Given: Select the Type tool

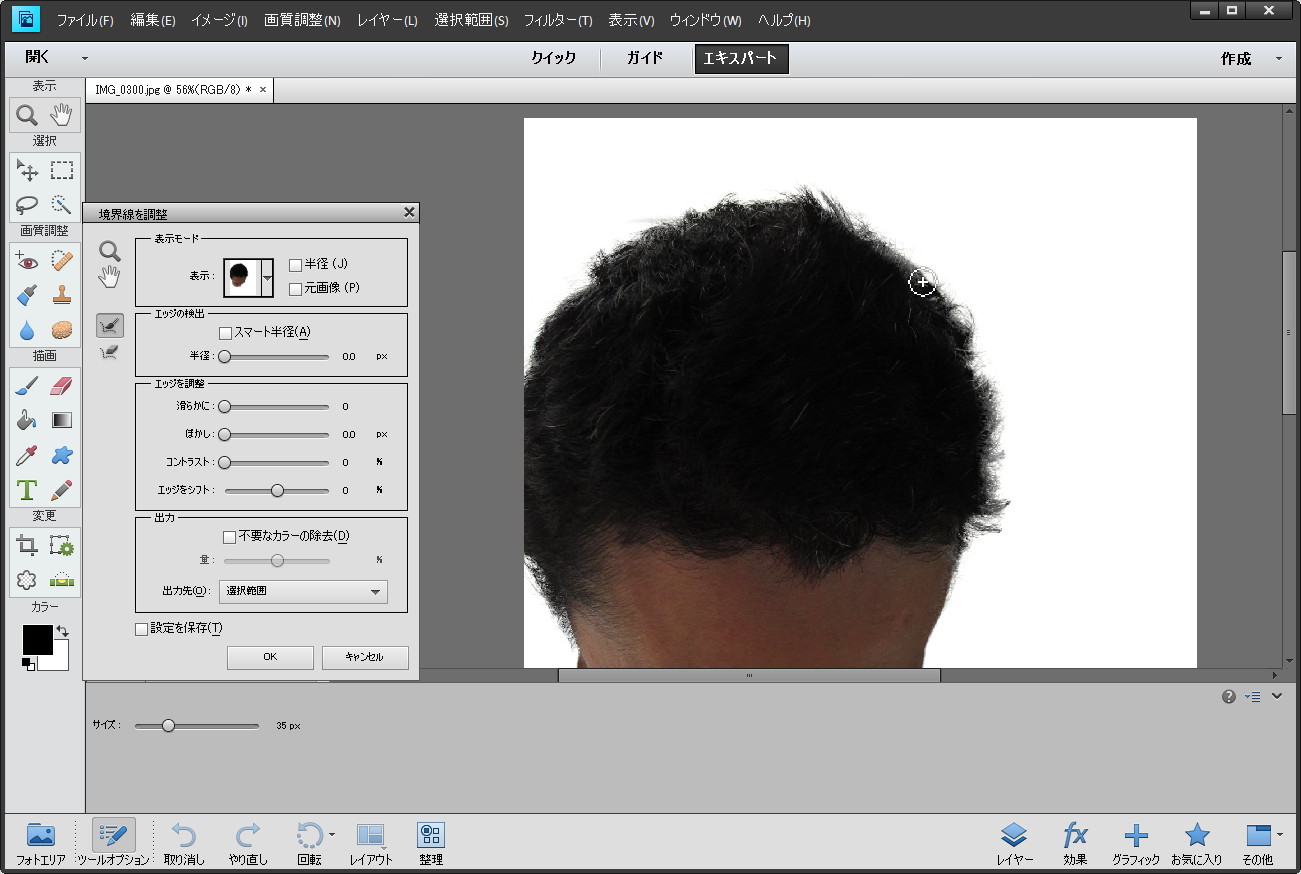Looking at the screenshot, I should (x=27, y=490).
